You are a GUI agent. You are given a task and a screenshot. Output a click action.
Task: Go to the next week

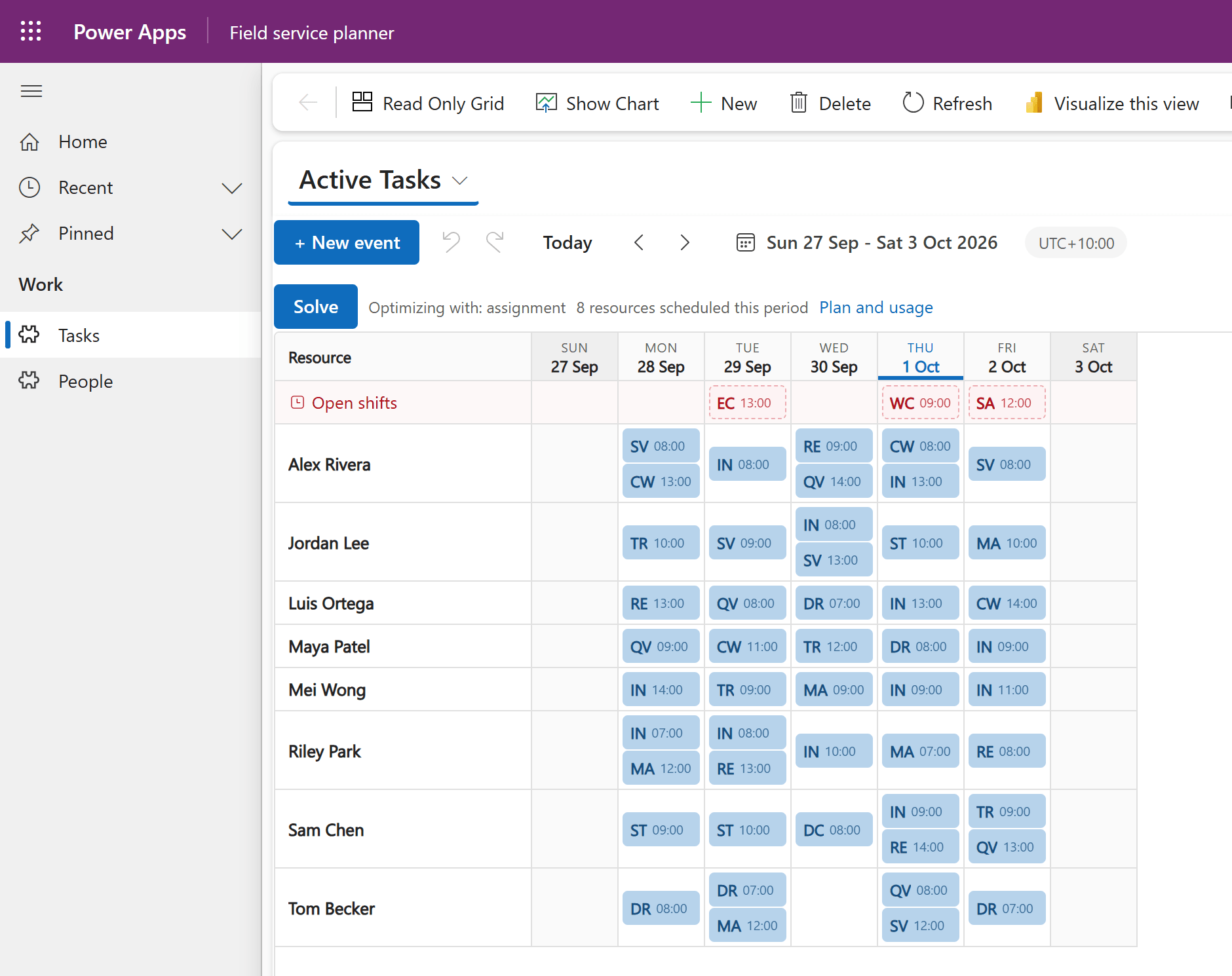[x=685, y=242]
